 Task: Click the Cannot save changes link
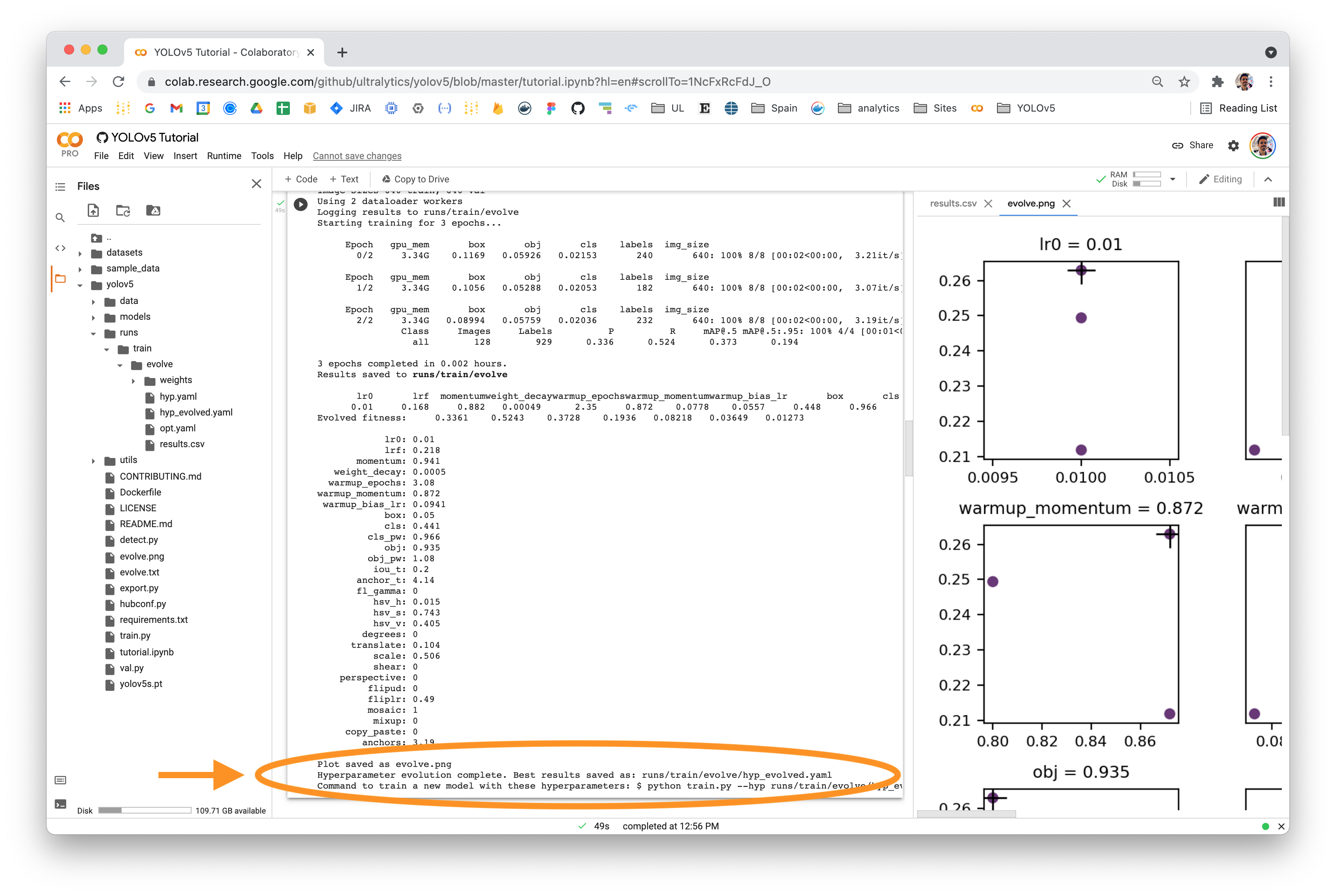click(357, 156)
